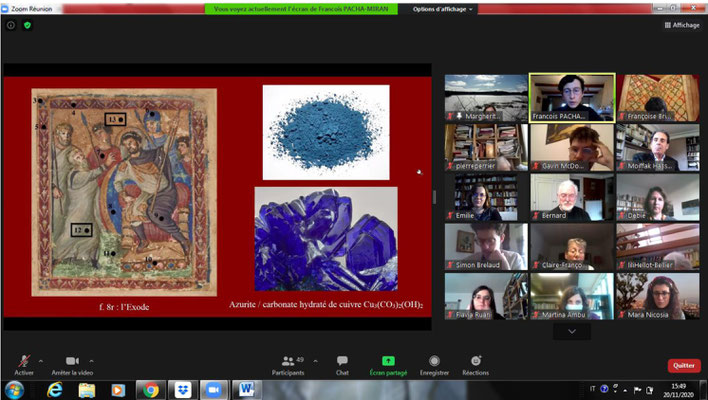Image resolution: width=708 pixels, height=400 pixels.
Task: Open media player taskbar icon
Action: pyautogui.click(x=118, y=390)
